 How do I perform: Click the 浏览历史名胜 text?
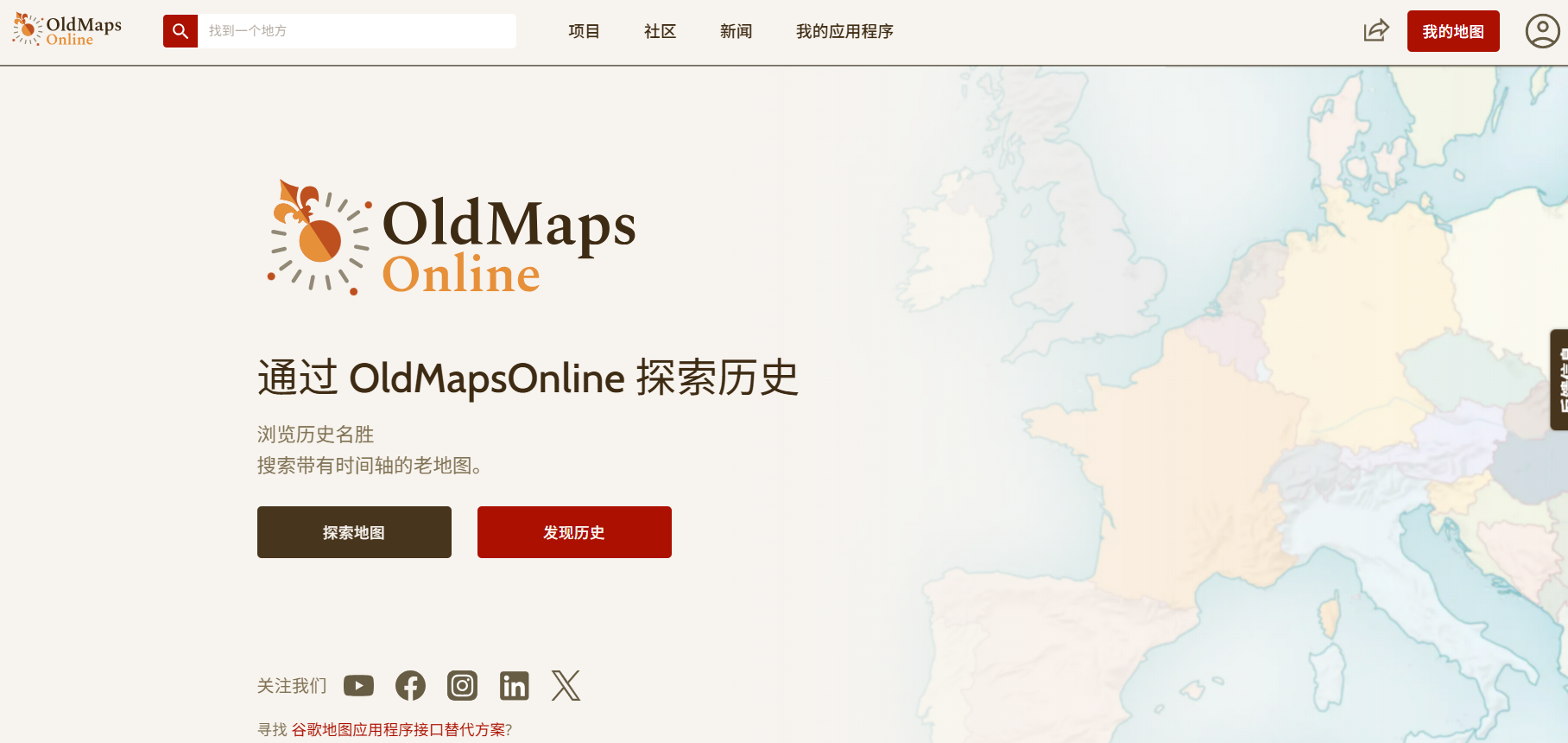pos(316,435)
